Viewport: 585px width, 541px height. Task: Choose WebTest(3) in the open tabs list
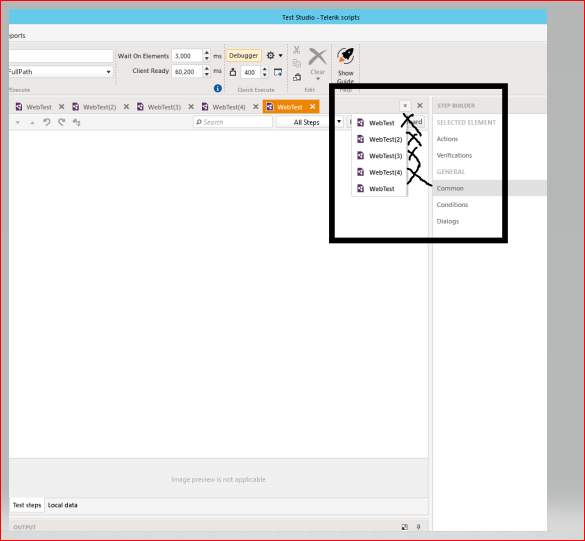[379, 156]
